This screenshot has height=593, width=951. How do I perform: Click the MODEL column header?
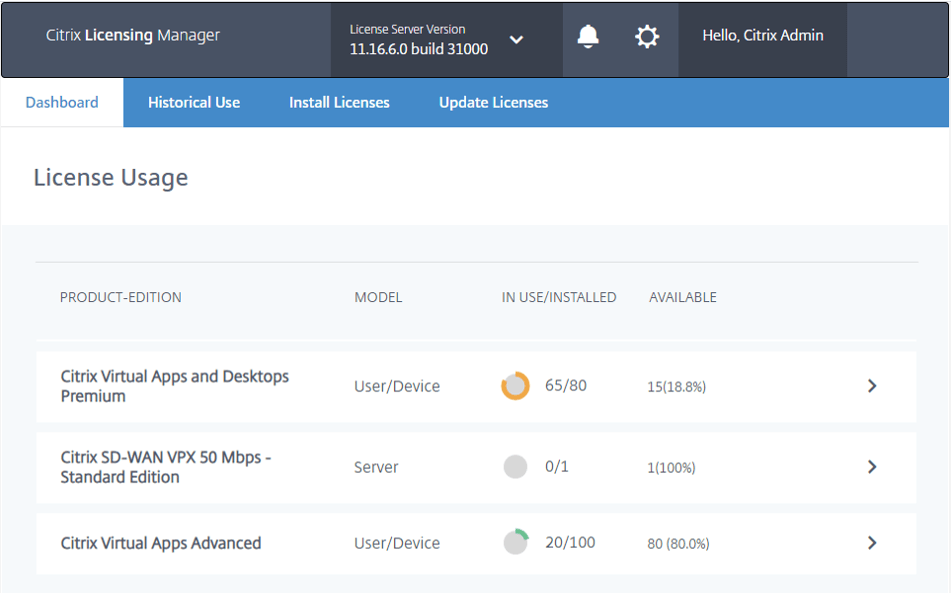click(378, 297)
